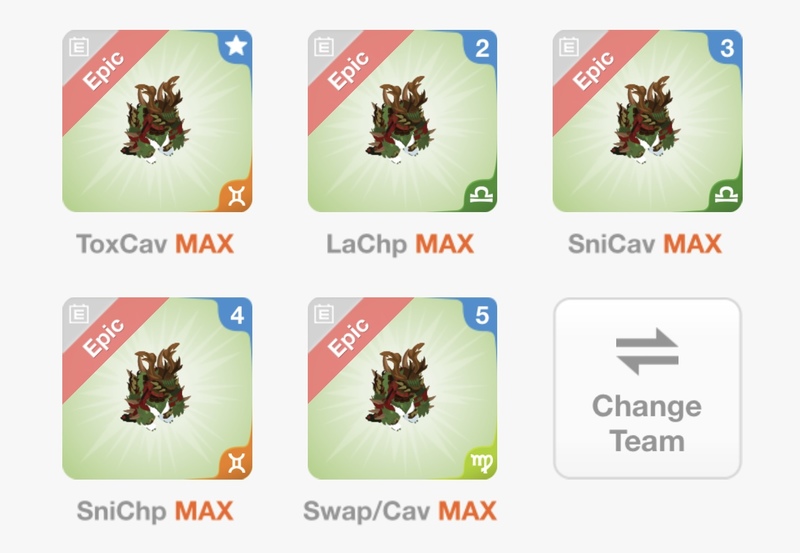The width and height of the screenshot is (800, 553).
Task: Click the swap arrows on Change Team
Action: coord(647,351)
